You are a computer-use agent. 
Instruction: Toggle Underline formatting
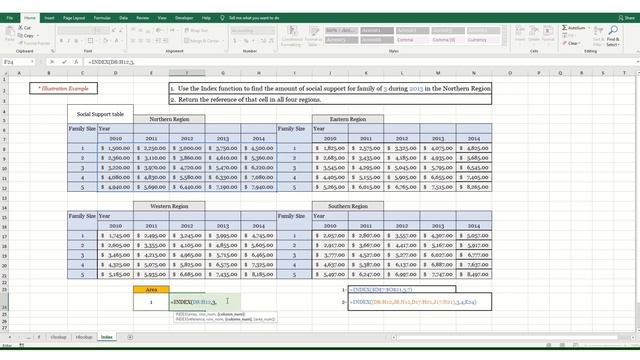tap(76, 41)
